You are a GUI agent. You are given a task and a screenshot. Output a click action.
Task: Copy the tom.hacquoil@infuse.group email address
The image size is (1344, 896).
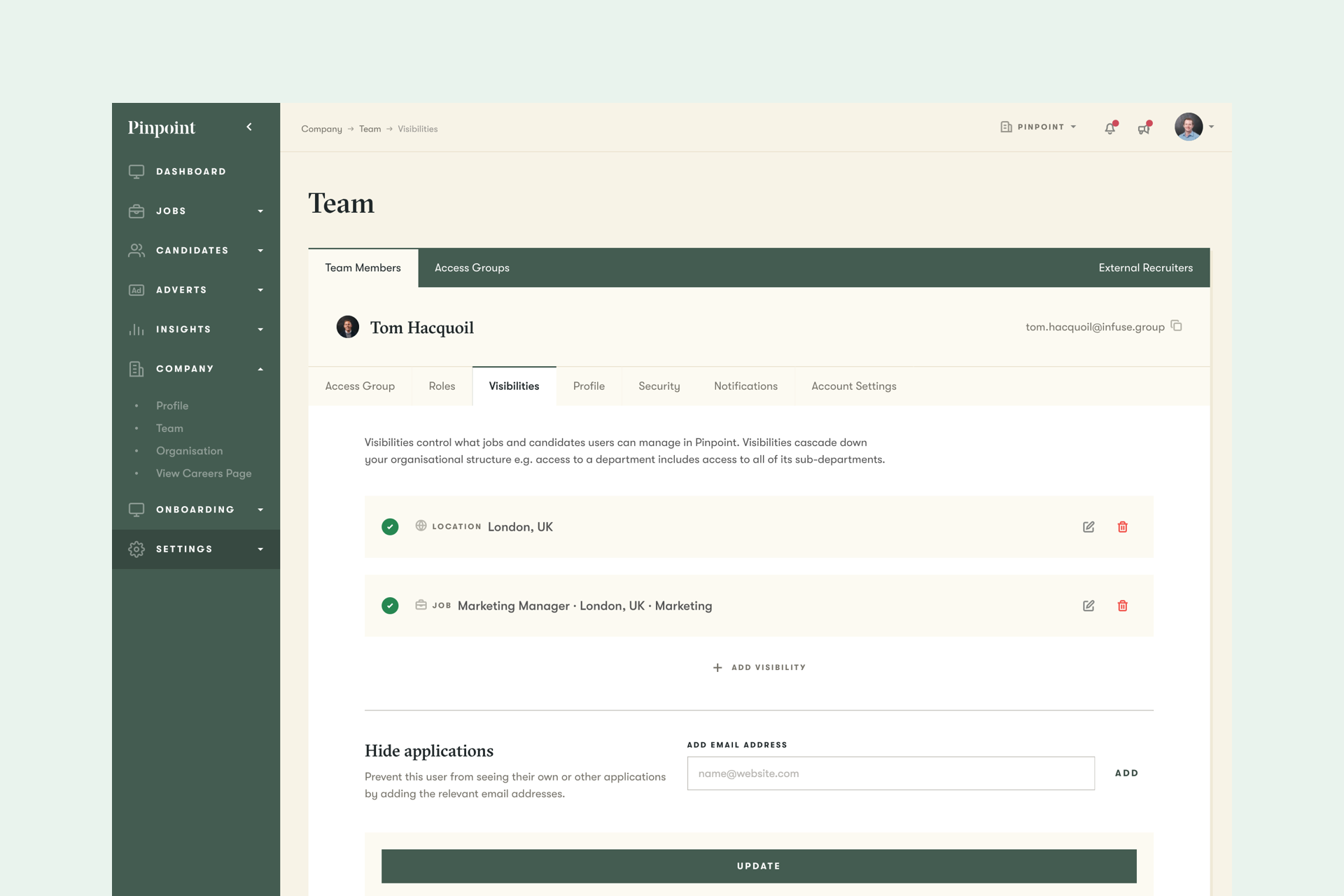coord(1177,326)
